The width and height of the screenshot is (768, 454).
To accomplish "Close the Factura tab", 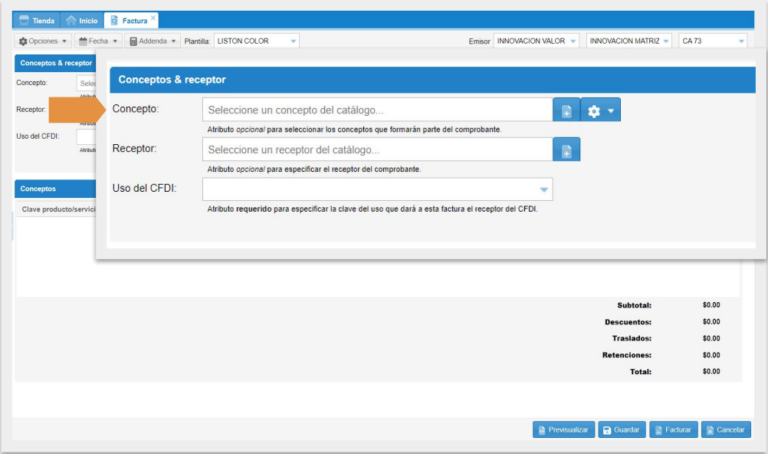I will pyautogui.click(x=153, y=19).
